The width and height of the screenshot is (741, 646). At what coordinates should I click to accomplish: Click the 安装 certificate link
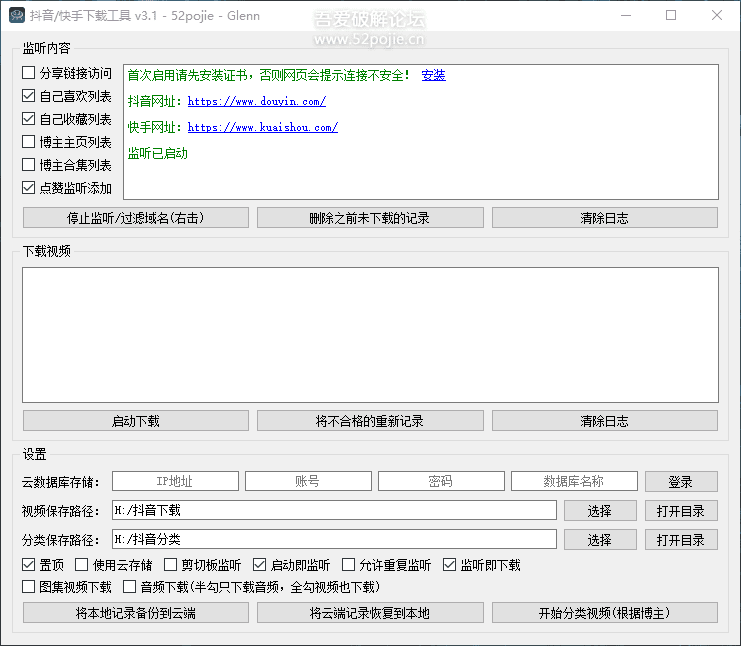(433, 75)
